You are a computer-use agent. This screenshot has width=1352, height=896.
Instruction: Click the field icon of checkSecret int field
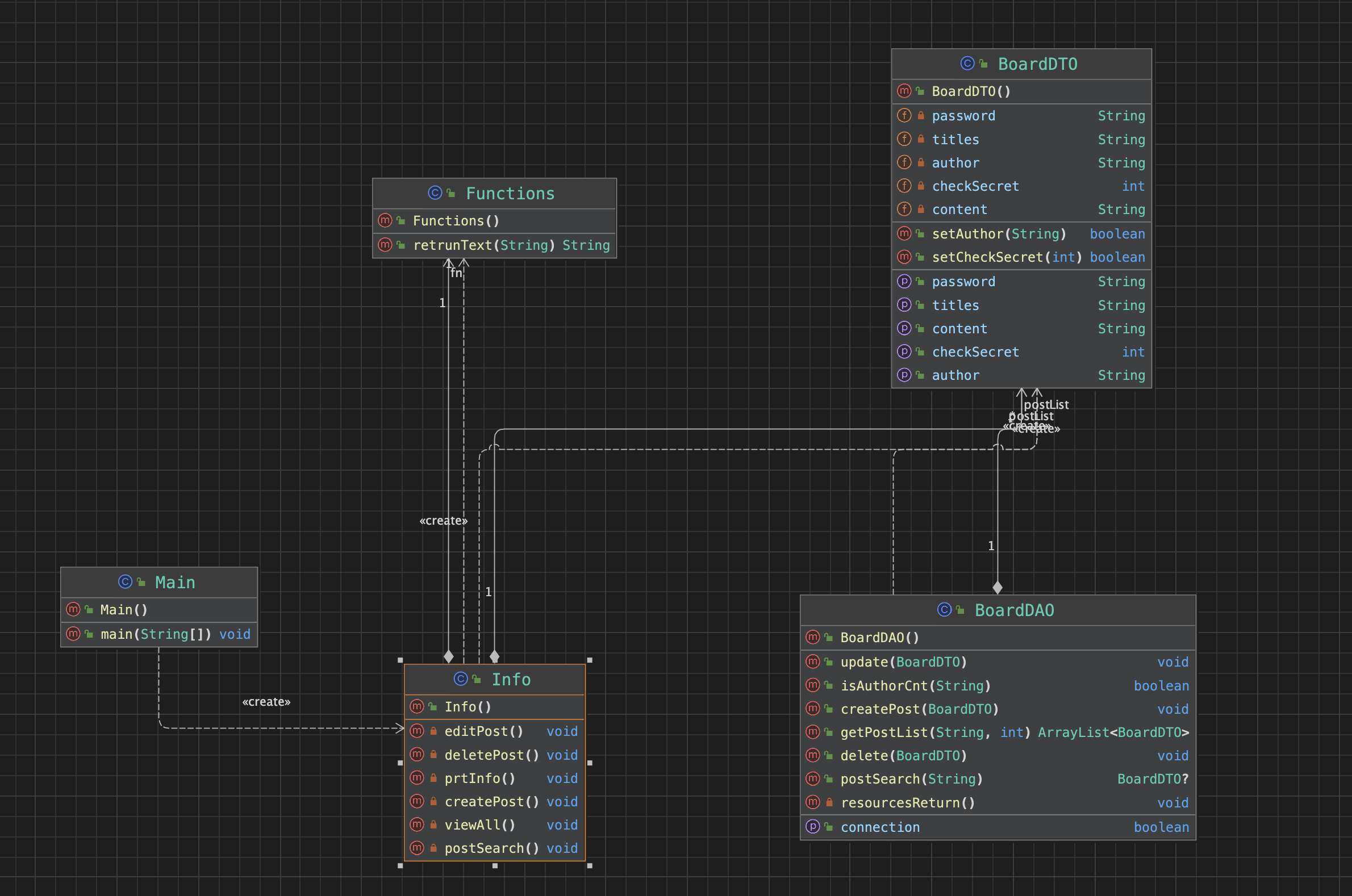pyautogui.click(x=904, y=186)
